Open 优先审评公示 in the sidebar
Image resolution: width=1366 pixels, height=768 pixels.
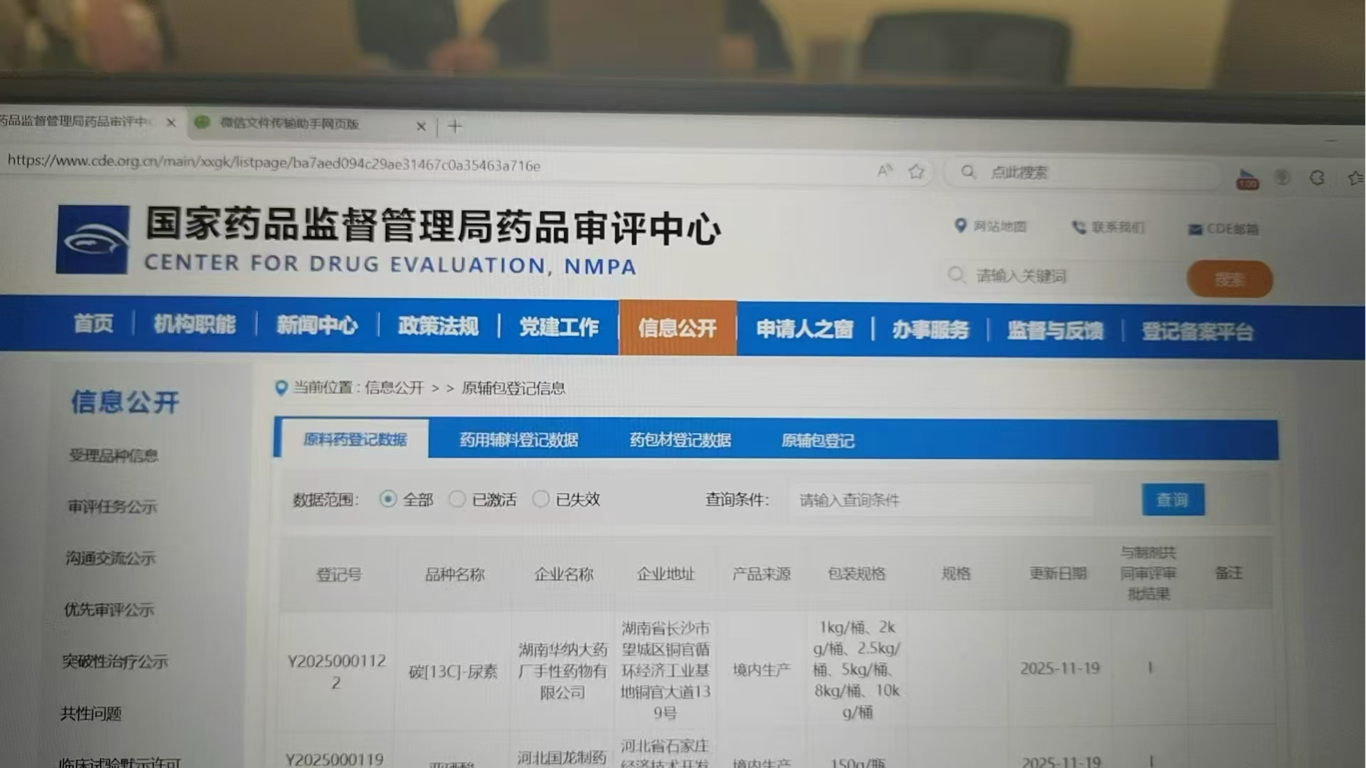(x=109, y=609)
